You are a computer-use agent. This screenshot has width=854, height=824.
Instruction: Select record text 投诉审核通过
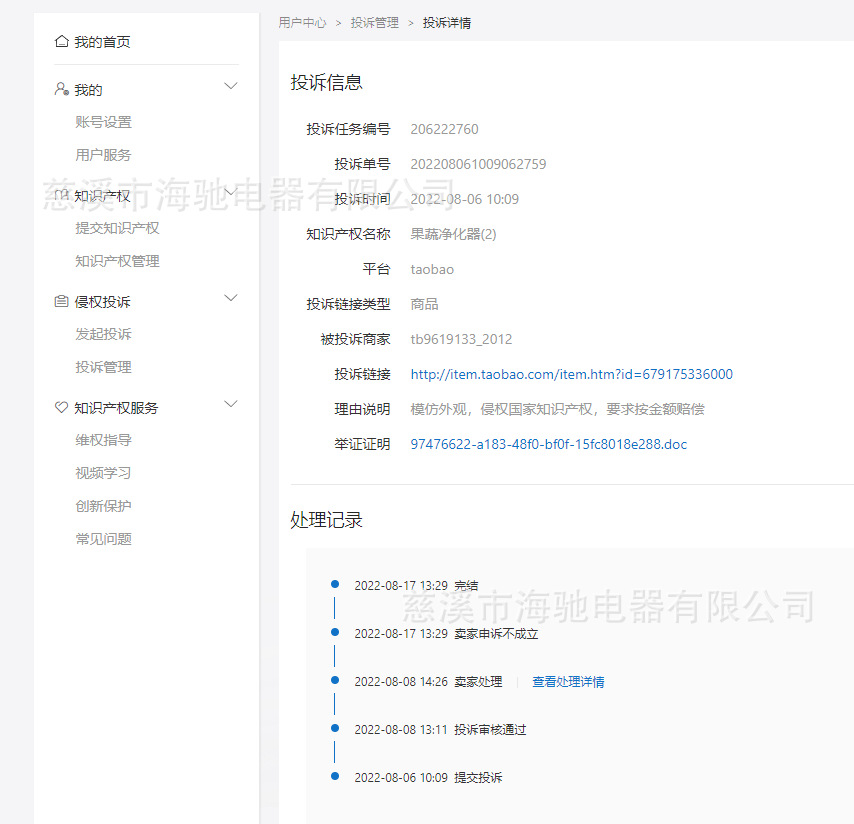coord(490,730)
